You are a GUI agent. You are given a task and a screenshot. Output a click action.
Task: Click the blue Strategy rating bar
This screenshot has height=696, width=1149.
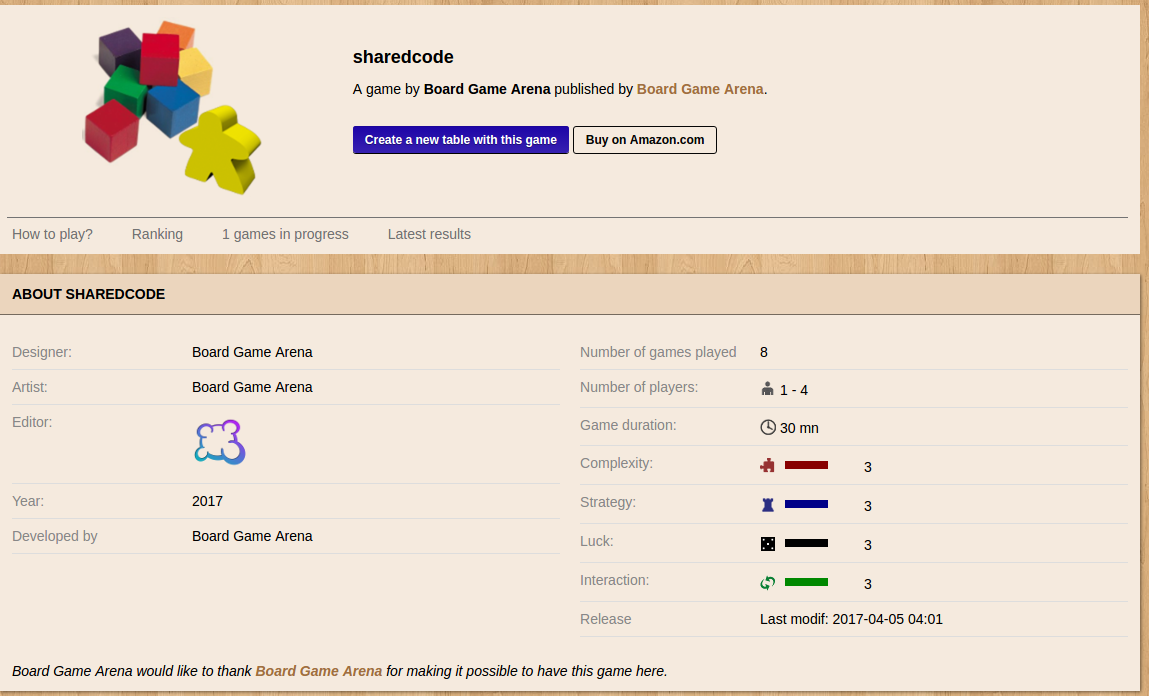point(805,503)
